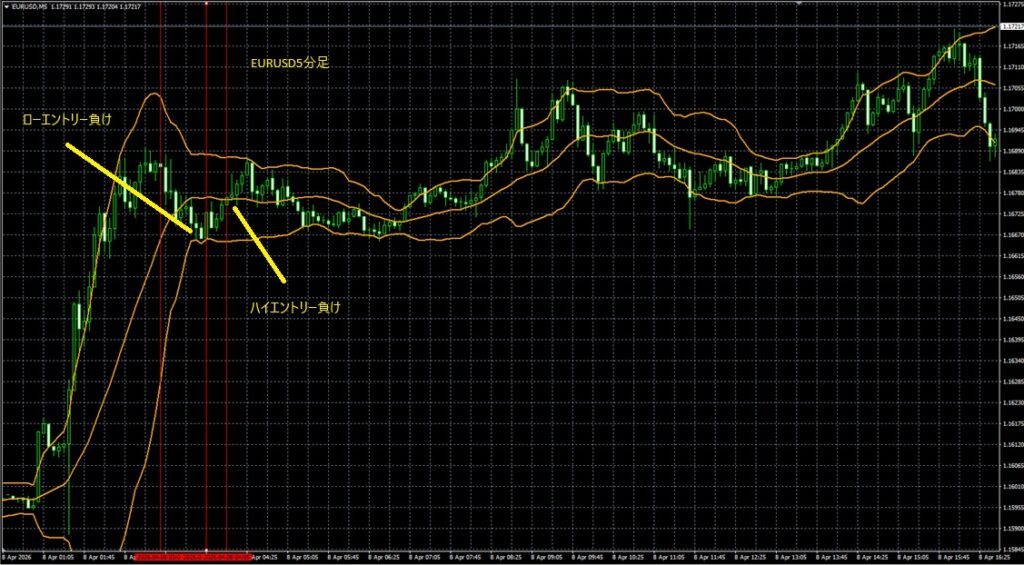Click the 1.16340 price axis label
This screenshot has height=565, width=1024.
(1012, 361)
